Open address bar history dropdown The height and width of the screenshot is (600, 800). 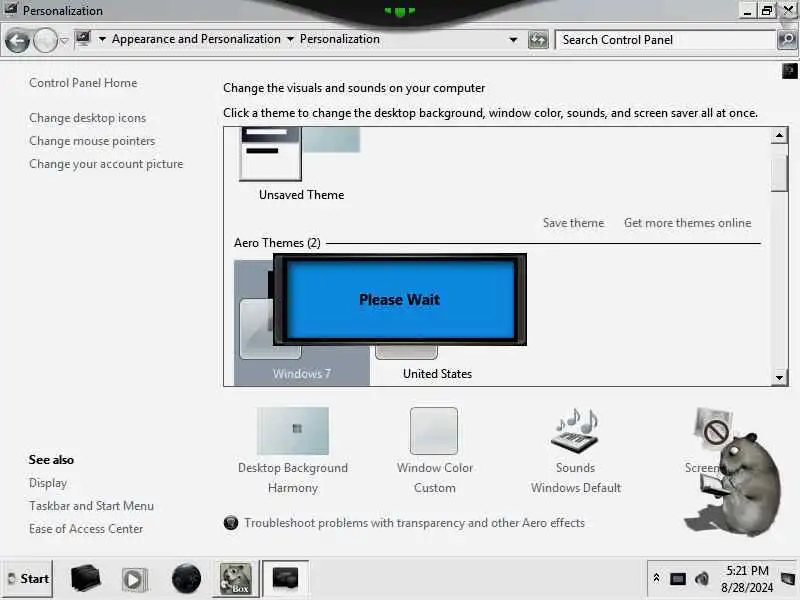click(513, 40)
